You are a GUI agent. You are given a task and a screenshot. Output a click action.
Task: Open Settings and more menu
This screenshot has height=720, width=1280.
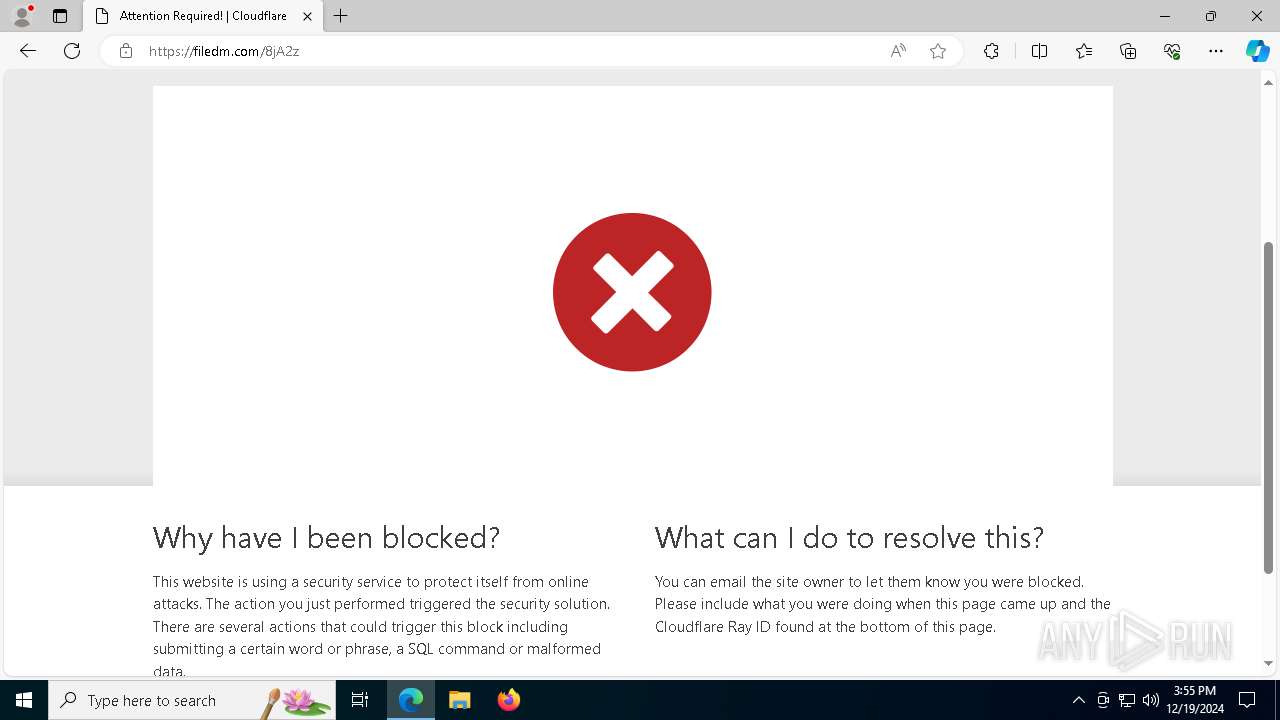tap(1216, 51)
